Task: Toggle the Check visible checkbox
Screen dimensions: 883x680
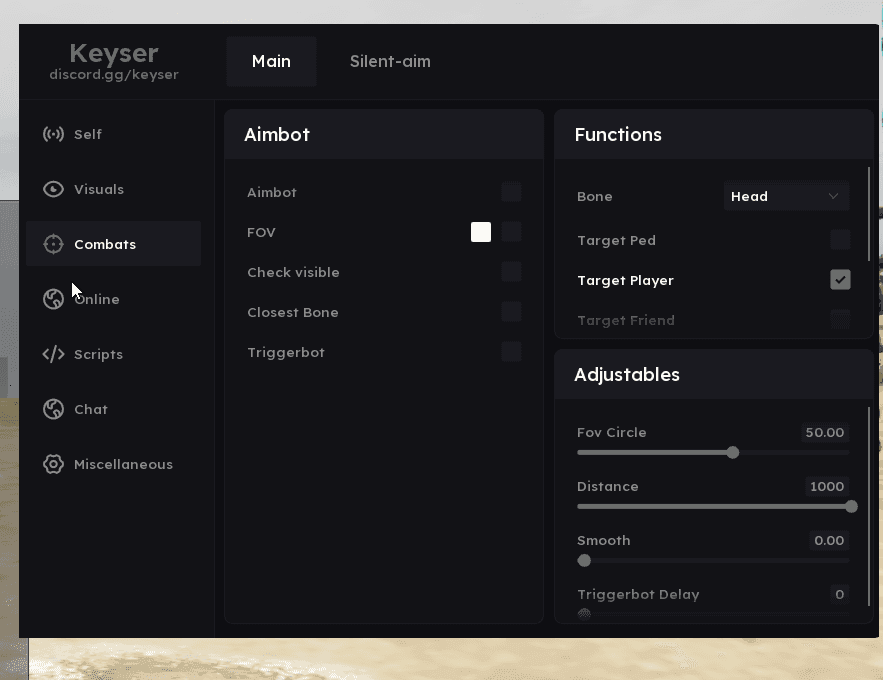Action: click(511, 272)
